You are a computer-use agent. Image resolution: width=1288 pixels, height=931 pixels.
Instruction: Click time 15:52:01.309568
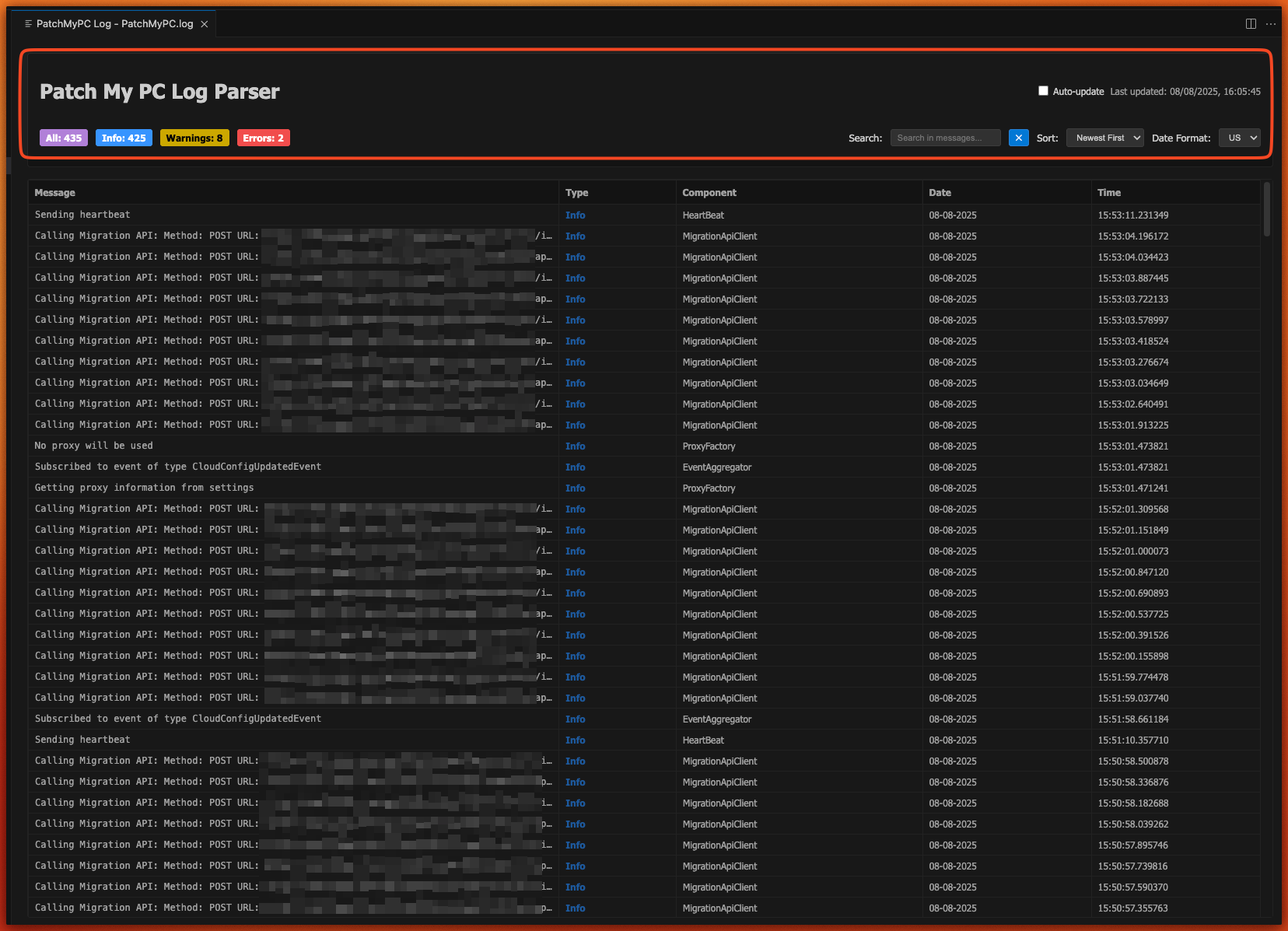[x=1133, y=509]
